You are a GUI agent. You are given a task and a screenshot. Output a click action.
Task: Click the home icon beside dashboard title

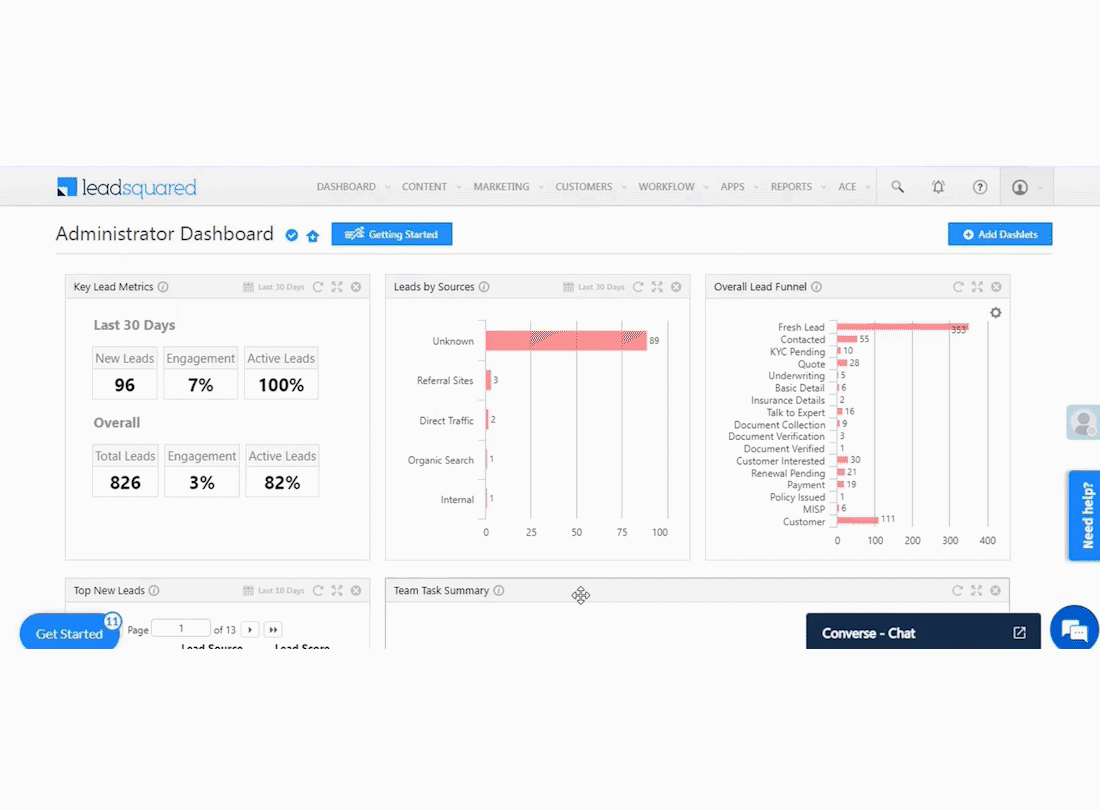pyautogui.click(x=313, y=236)
